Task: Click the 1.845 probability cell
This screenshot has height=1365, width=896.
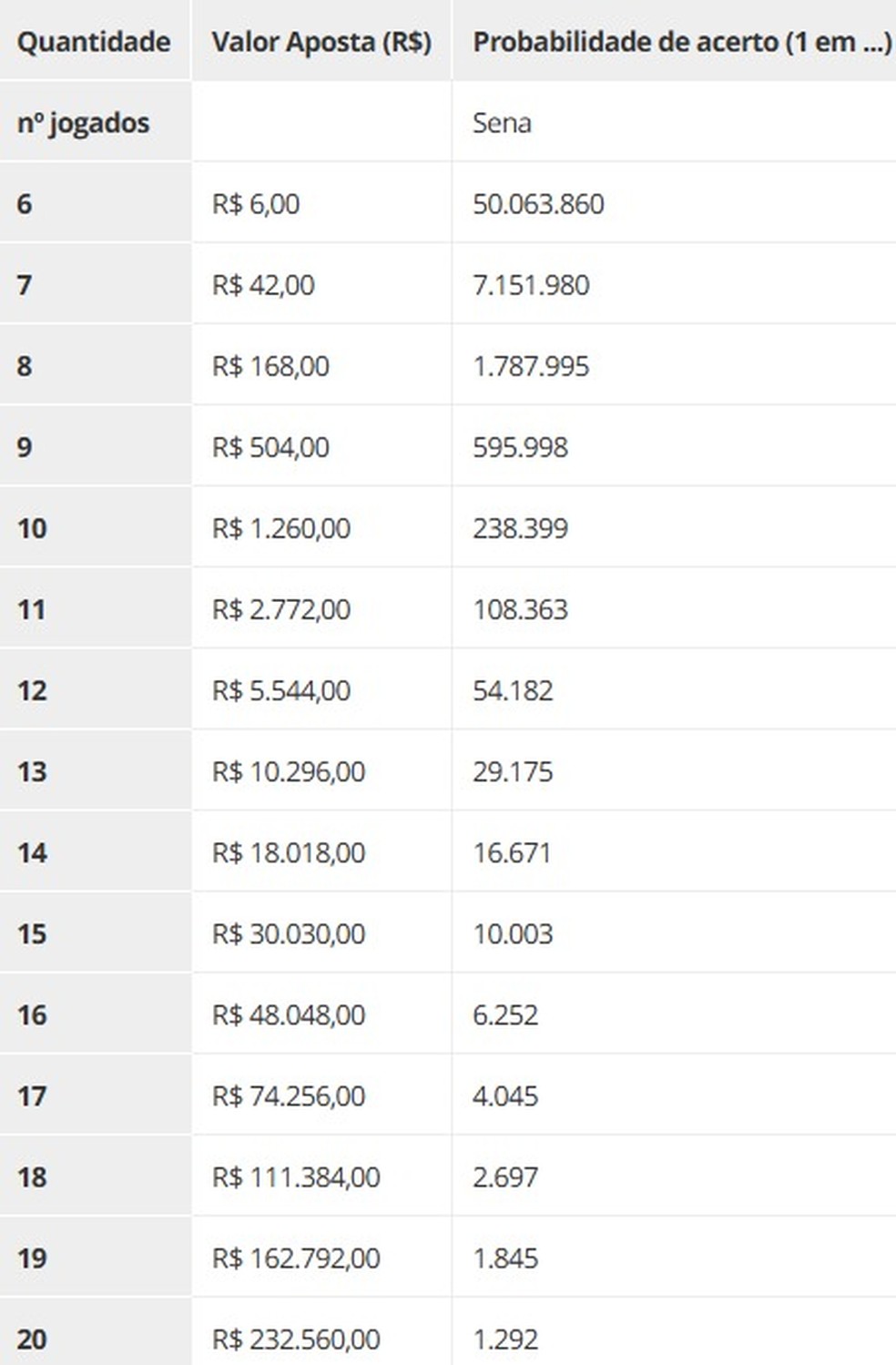Action: pos(505,1258)
